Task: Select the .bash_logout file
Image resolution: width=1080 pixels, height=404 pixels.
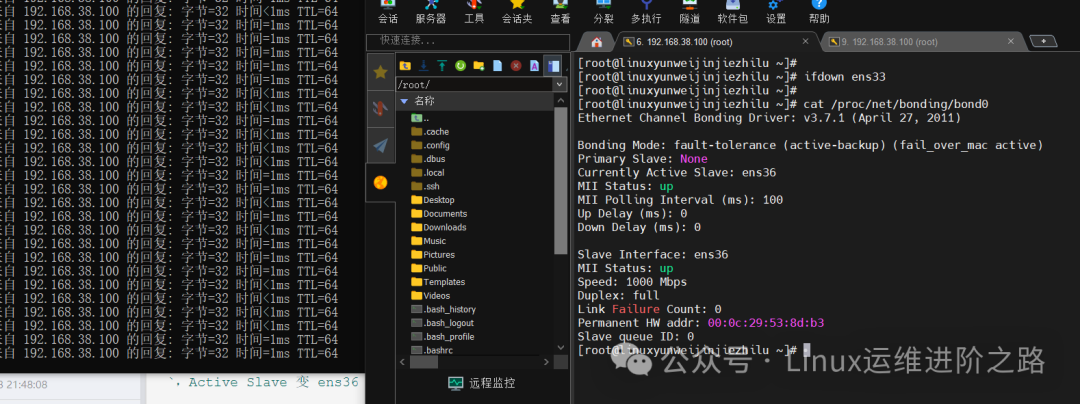Action: point(442,323)
